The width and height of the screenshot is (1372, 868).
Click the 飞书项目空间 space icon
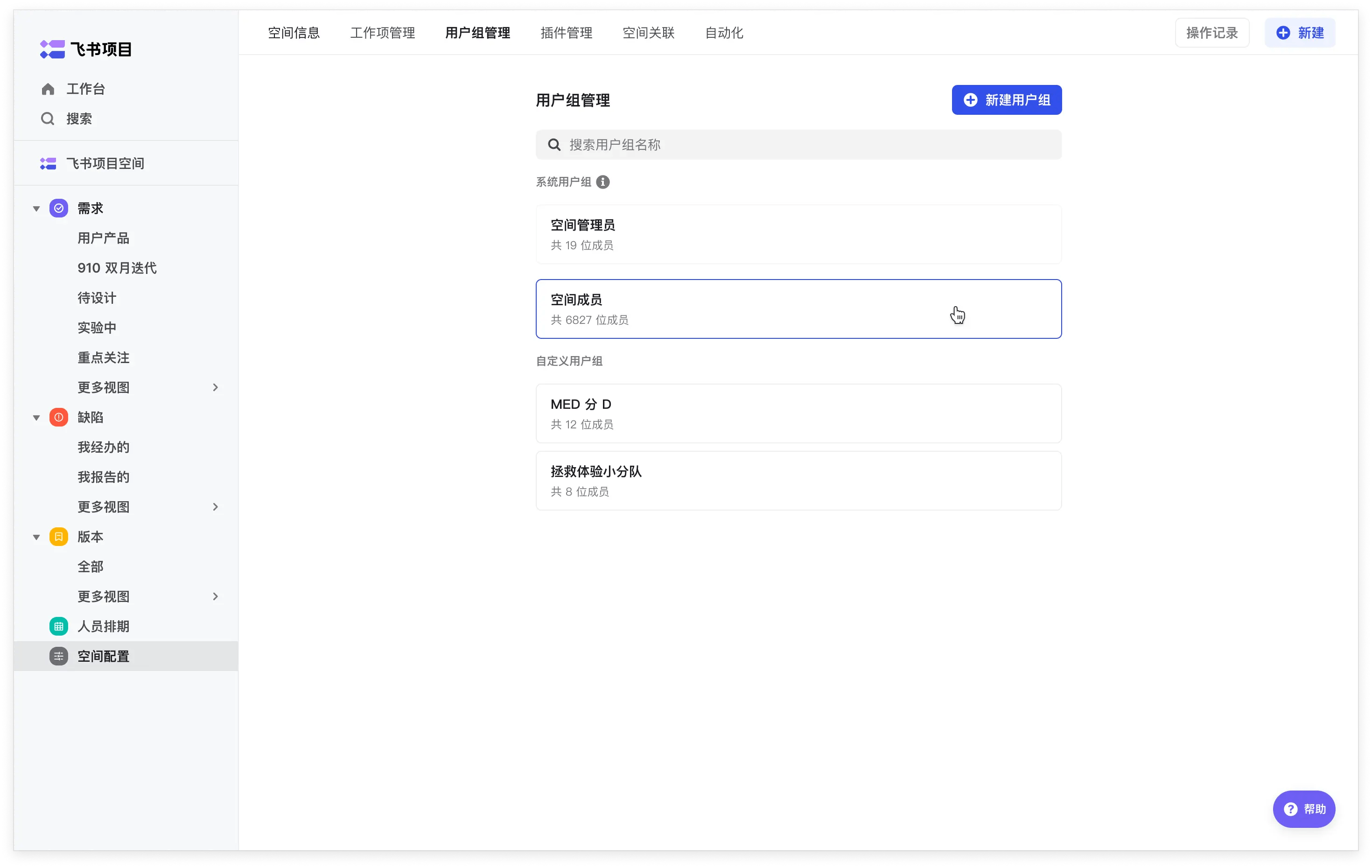click(48, 164)
